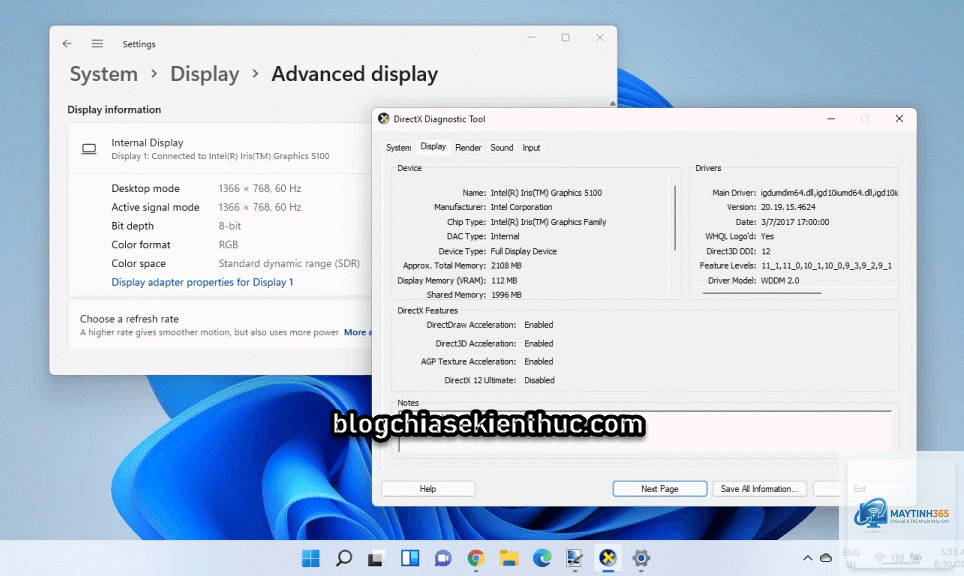Click 'More' link under refresh rate
Screen dimensions: 964x576
point(355,333)
